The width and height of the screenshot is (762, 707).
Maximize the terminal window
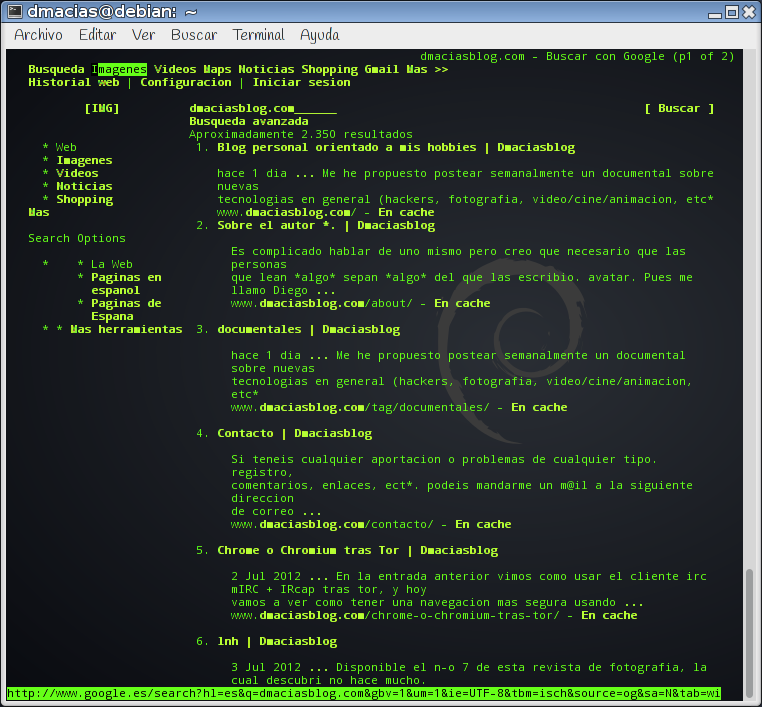click(732, 12)
